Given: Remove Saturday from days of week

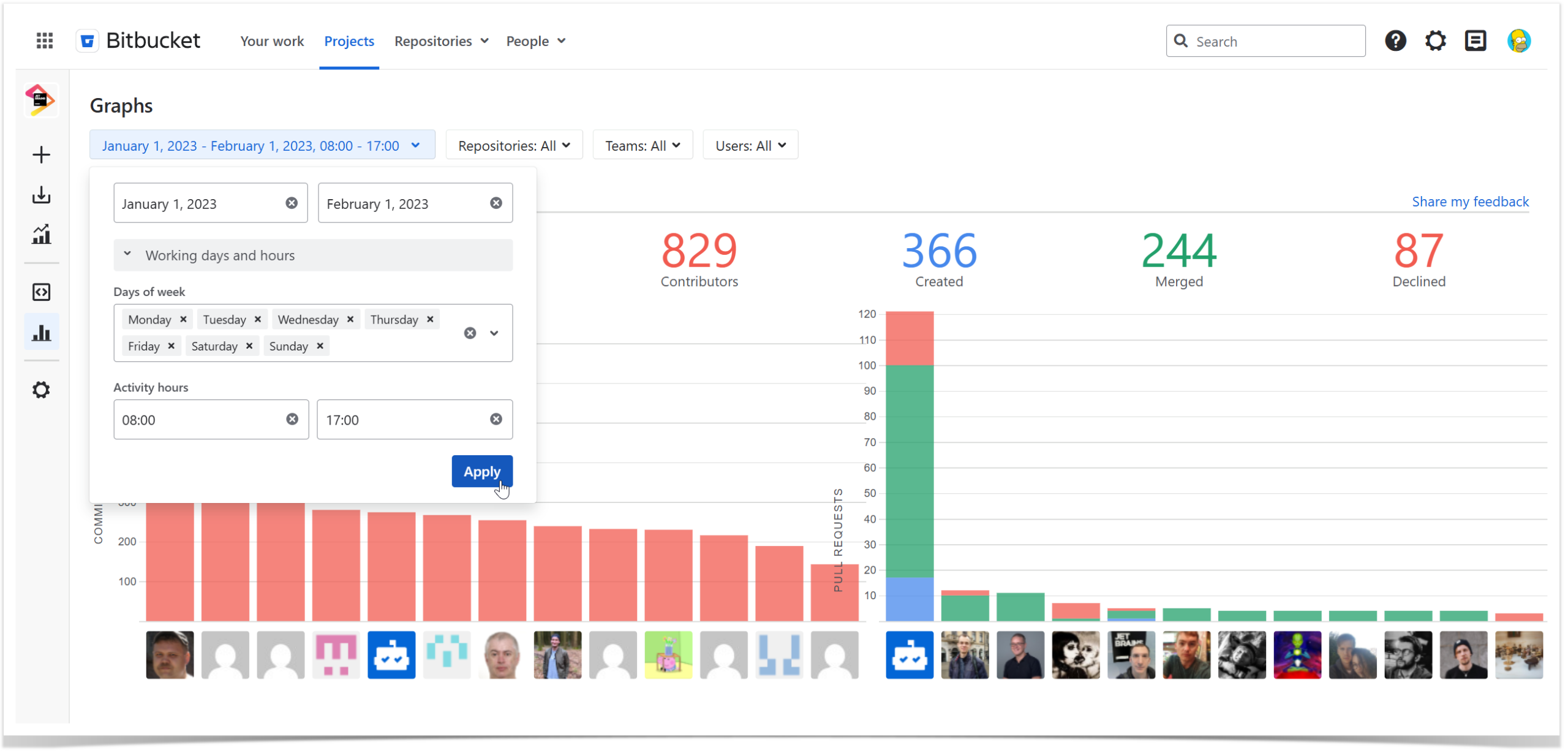Looking at the screenshot, I should (249, 346).
